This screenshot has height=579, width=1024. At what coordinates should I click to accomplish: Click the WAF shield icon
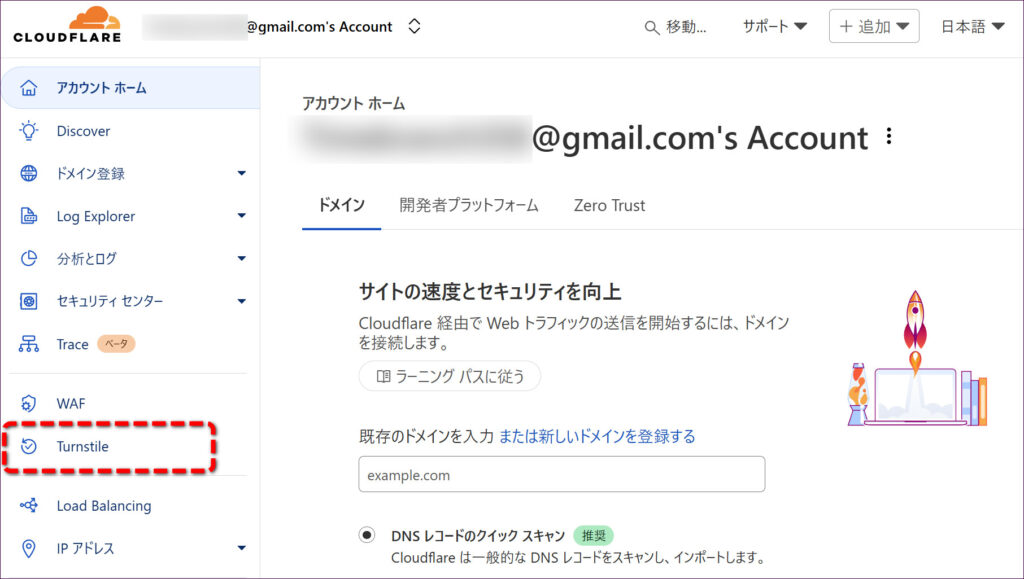29,404
